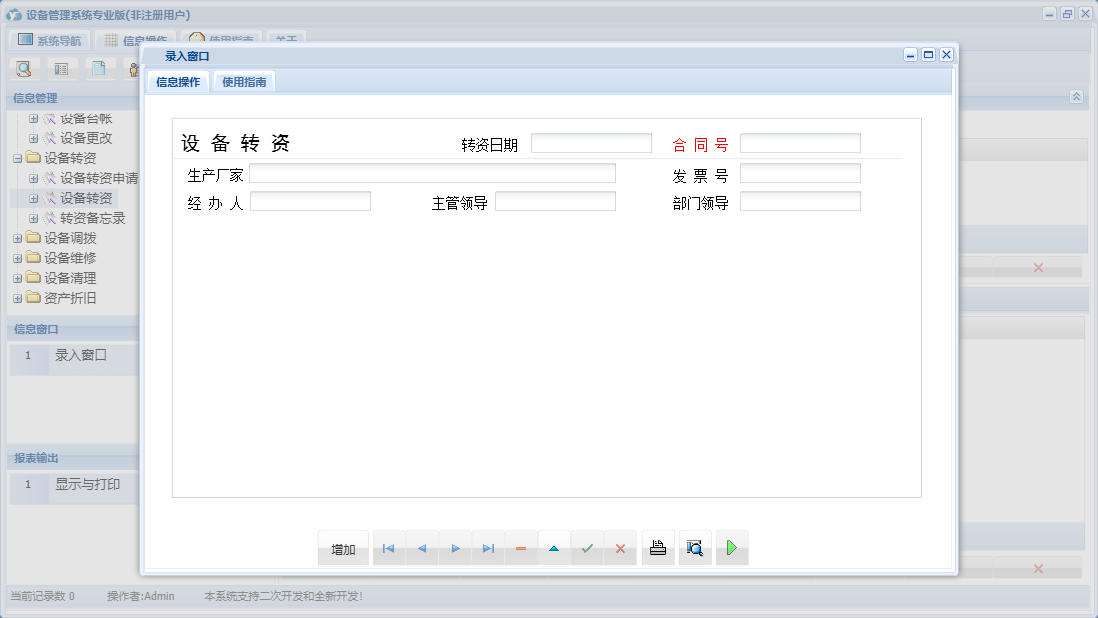Click the 当前记录数 0 status text

43,596
